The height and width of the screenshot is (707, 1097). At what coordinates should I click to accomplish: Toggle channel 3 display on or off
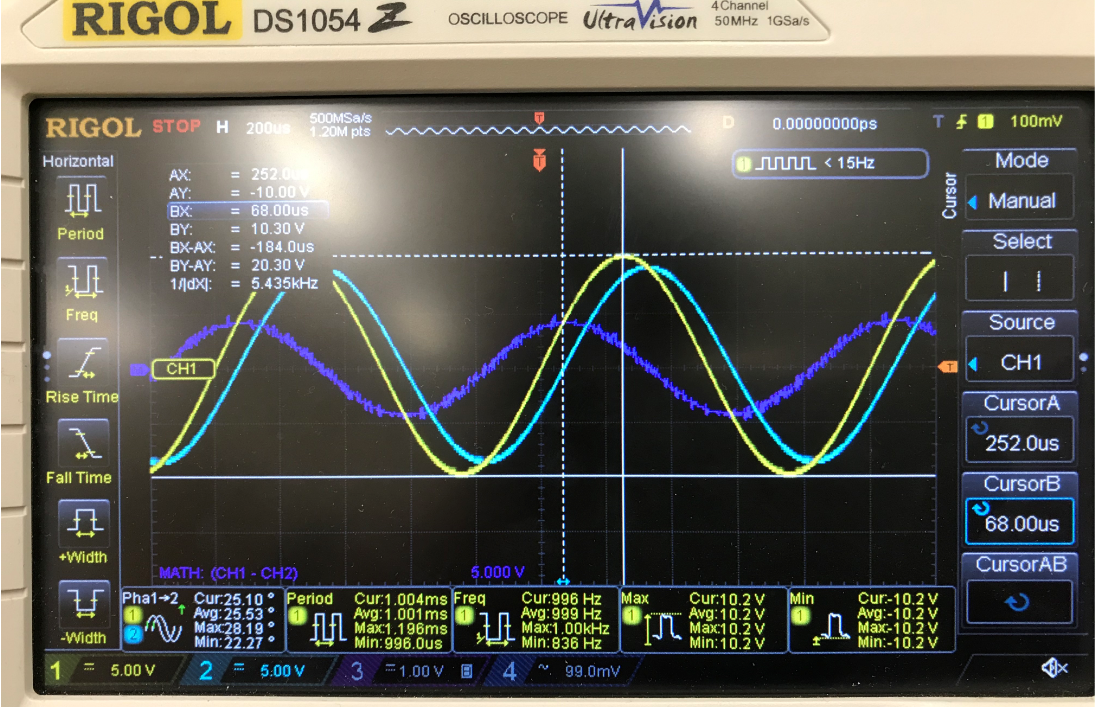point(358,670)
